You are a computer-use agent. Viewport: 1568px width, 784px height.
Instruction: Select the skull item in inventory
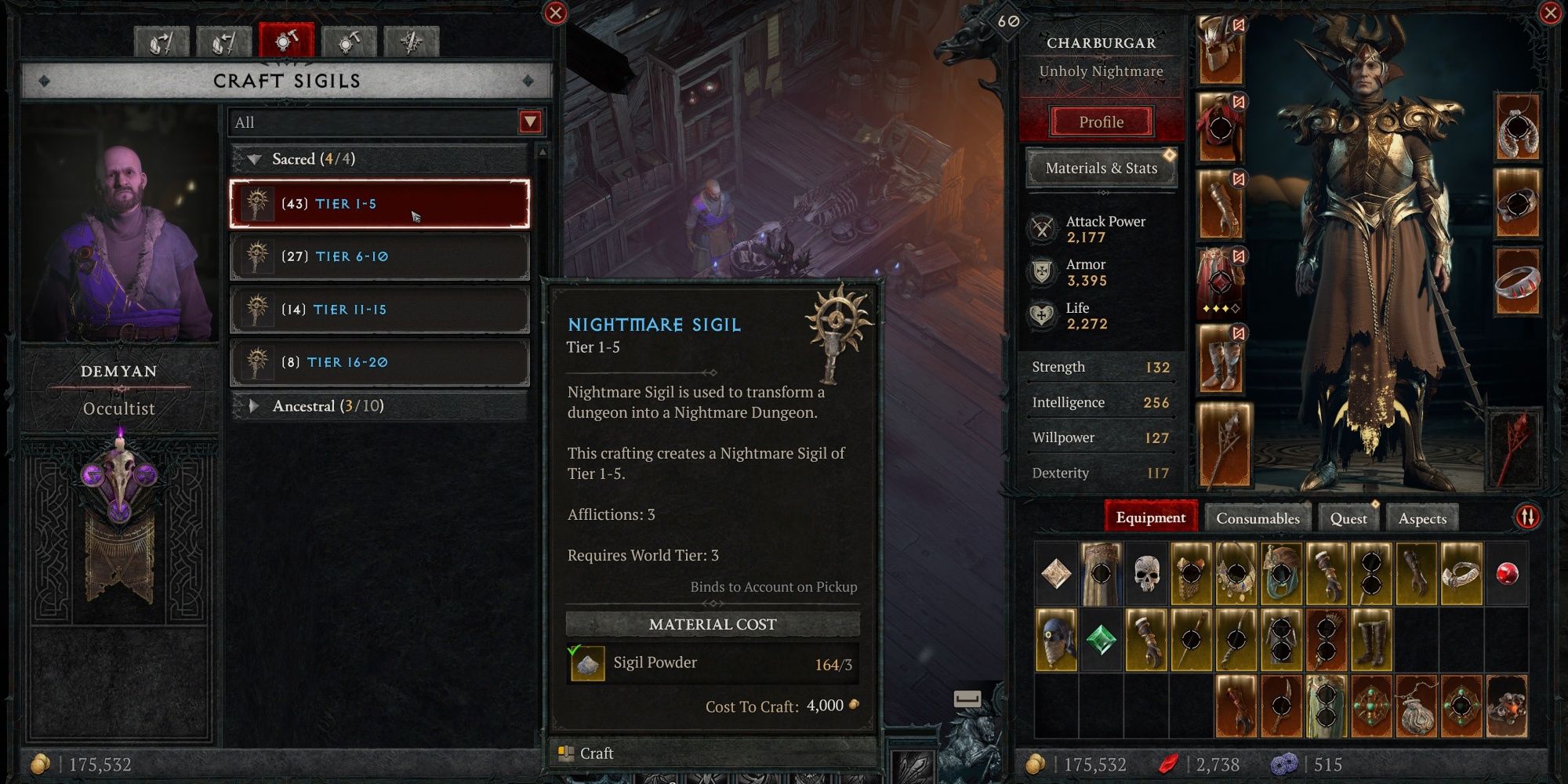tap(1145, 574)
